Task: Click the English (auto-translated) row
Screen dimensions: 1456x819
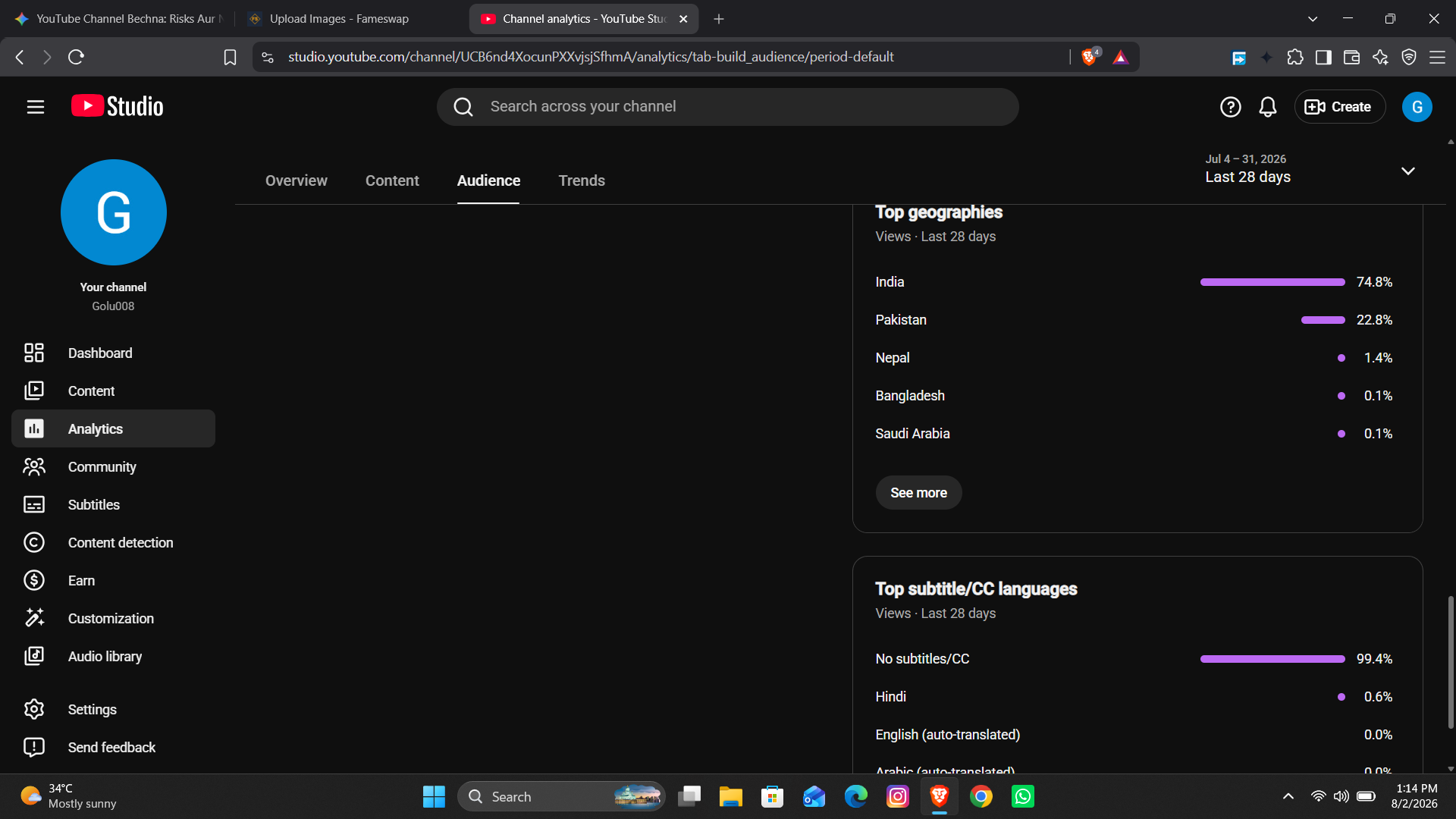Action: point(1134,735)
